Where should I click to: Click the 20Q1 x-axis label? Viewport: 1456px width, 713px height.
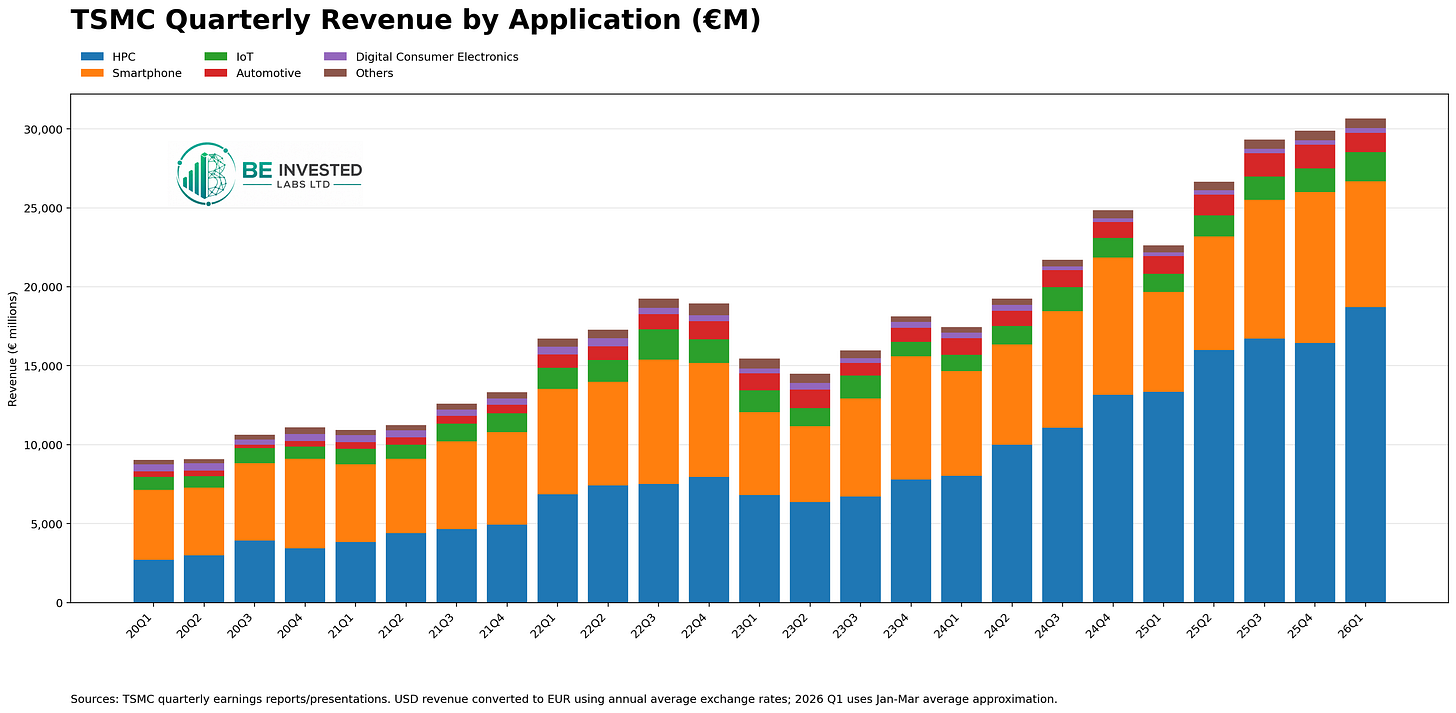point(142,625)
